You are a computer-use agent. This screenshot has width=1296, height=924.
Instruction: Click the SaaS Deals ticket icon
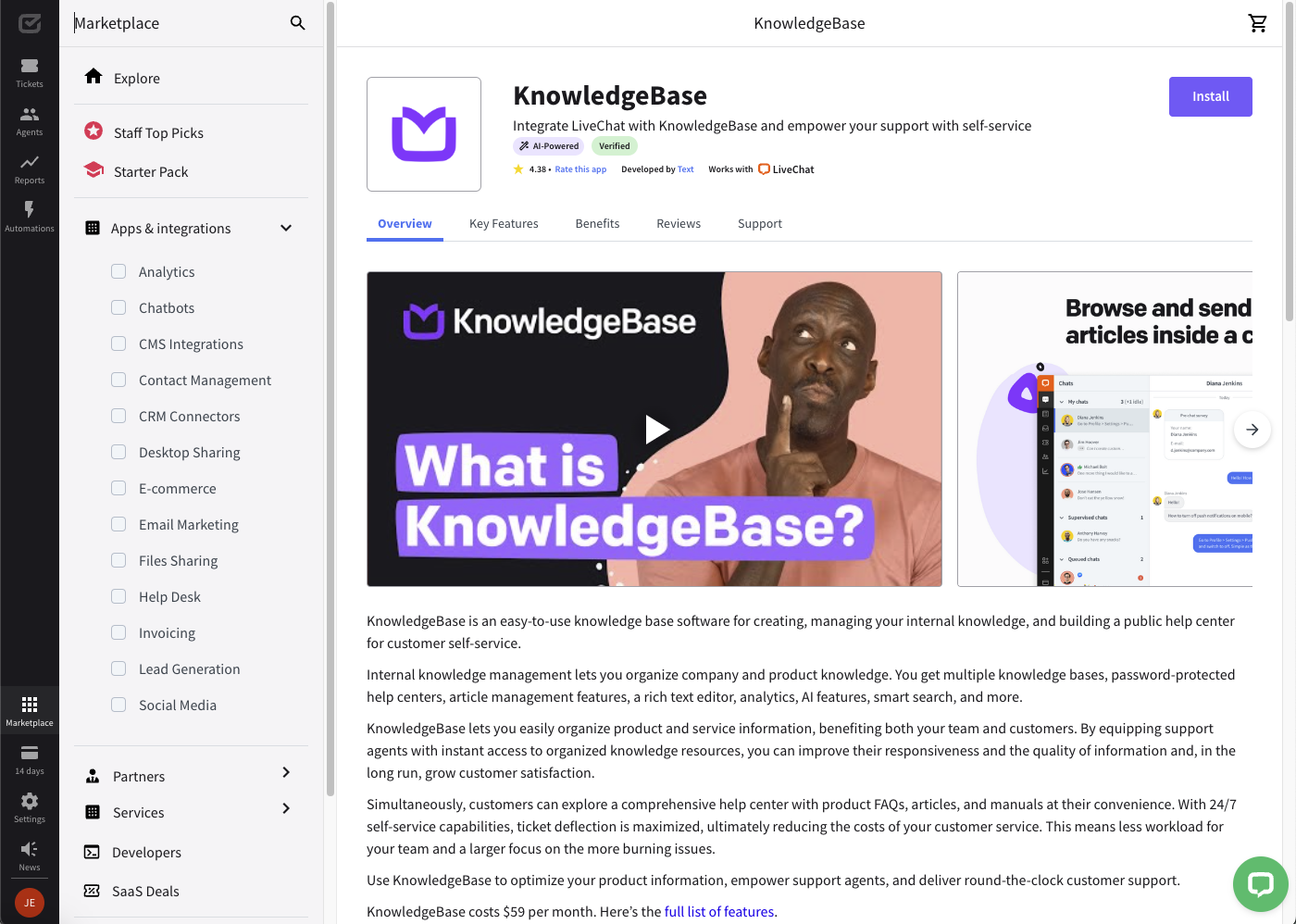(x=92, y=891)
